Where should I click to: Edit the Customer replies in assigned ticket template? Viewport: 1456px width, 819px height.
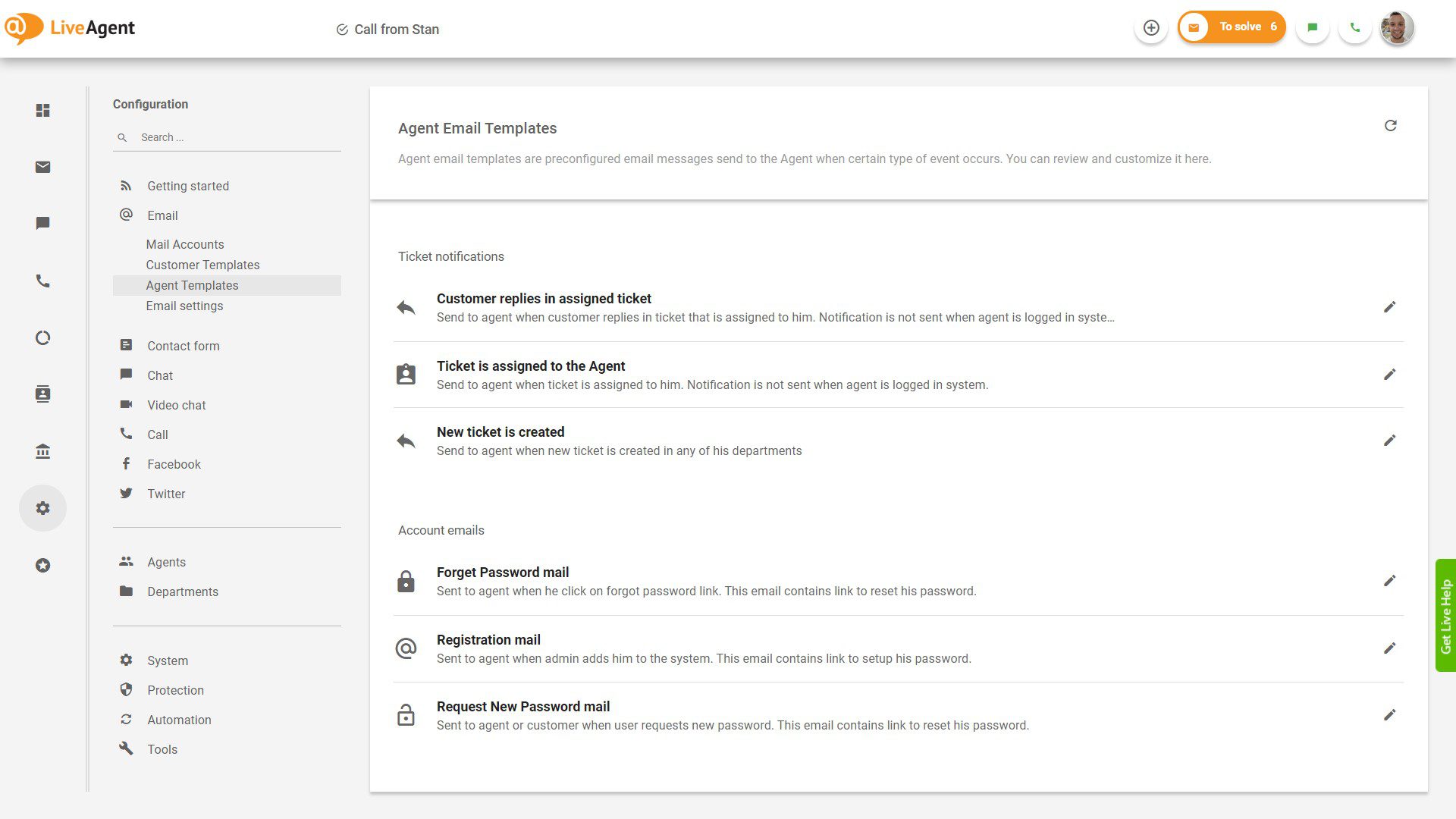pyautogui.click(x=1390, y=306)
